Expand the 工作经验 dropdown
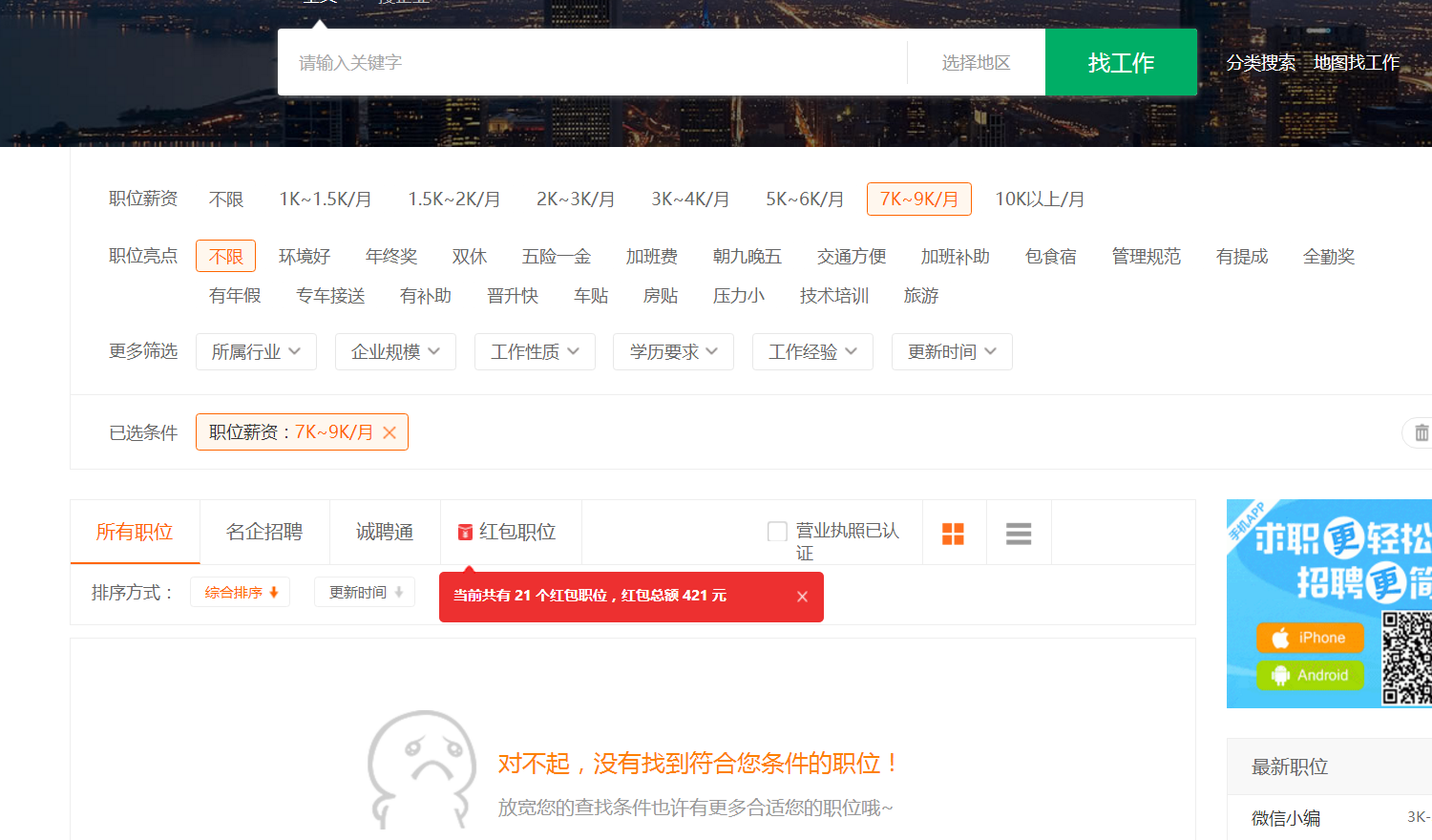This screenshot has height=840, width=1432. [x=812, y=352]
